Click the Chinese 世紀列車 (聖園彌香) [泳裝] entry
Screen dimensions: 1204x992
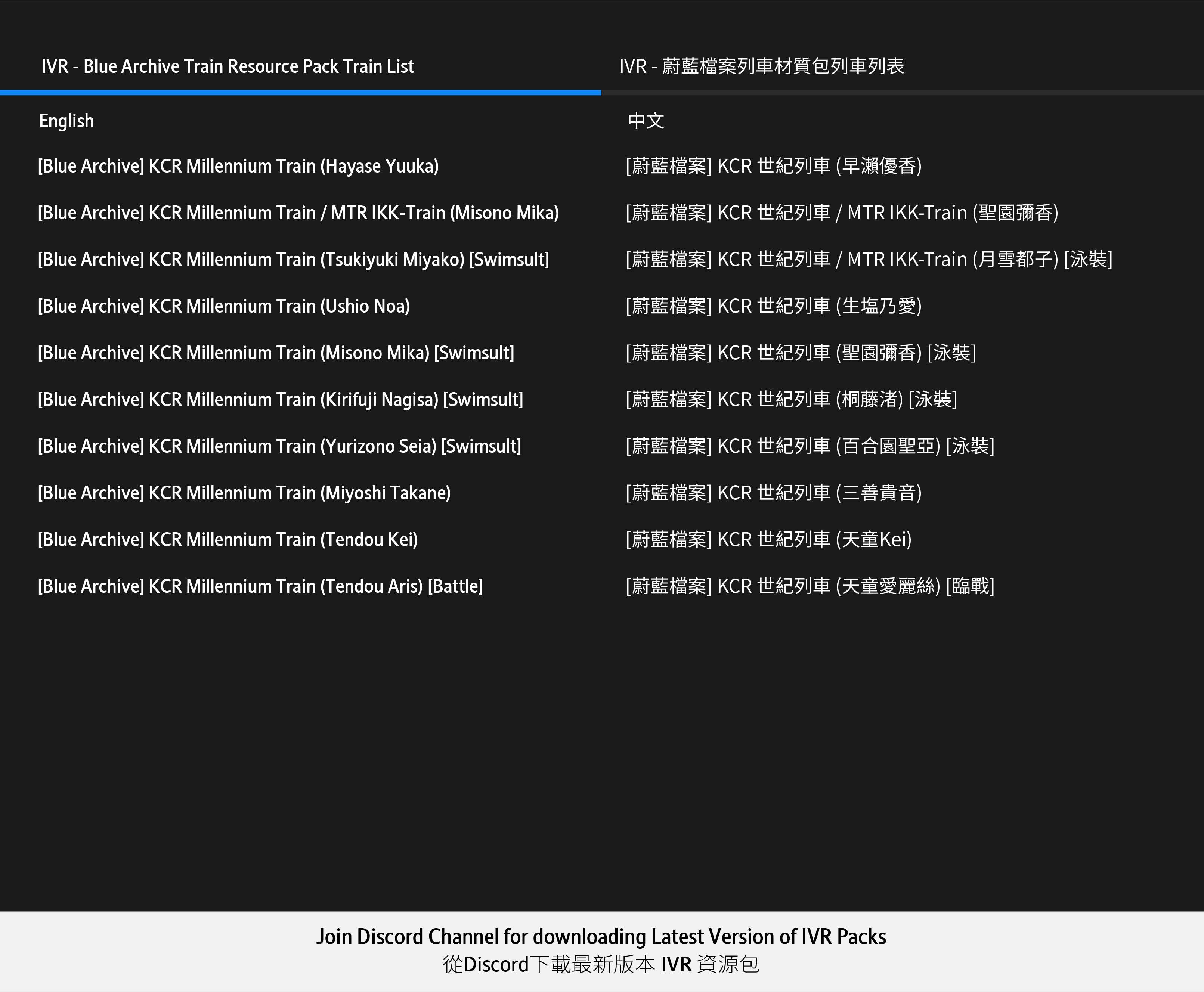(x=801, y=353)
